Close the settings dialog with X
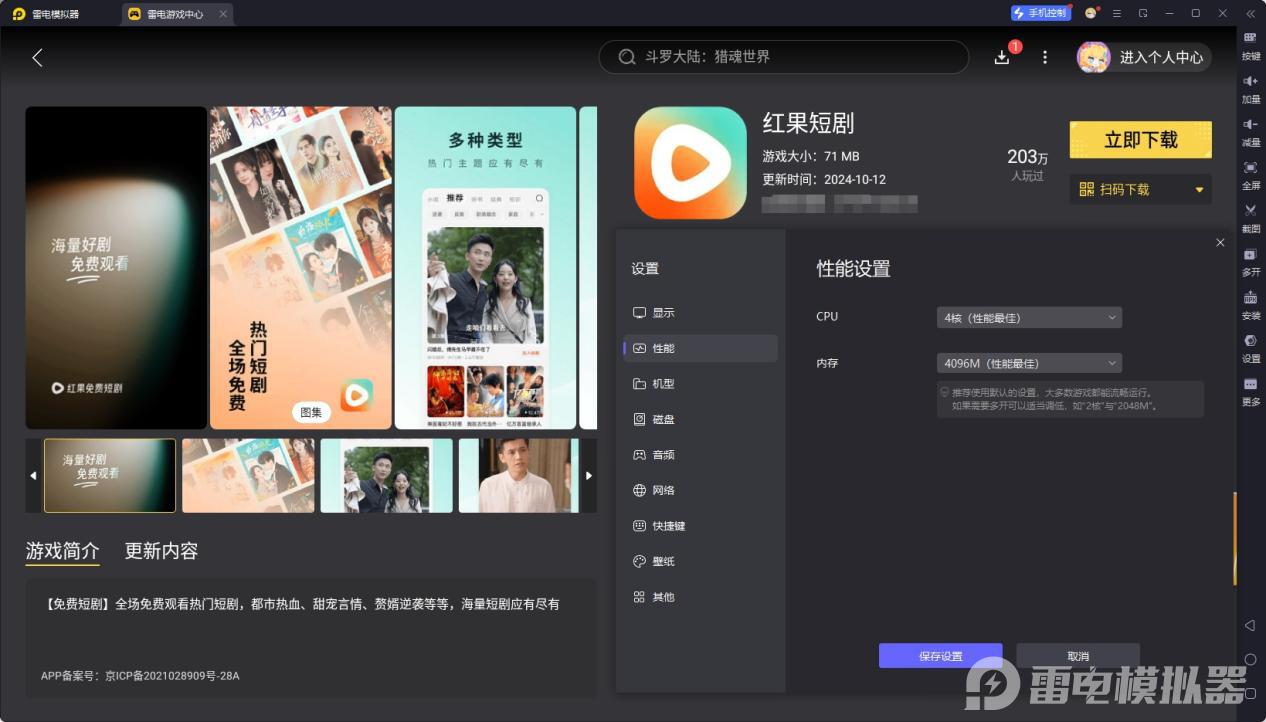 coord(1220,243)
